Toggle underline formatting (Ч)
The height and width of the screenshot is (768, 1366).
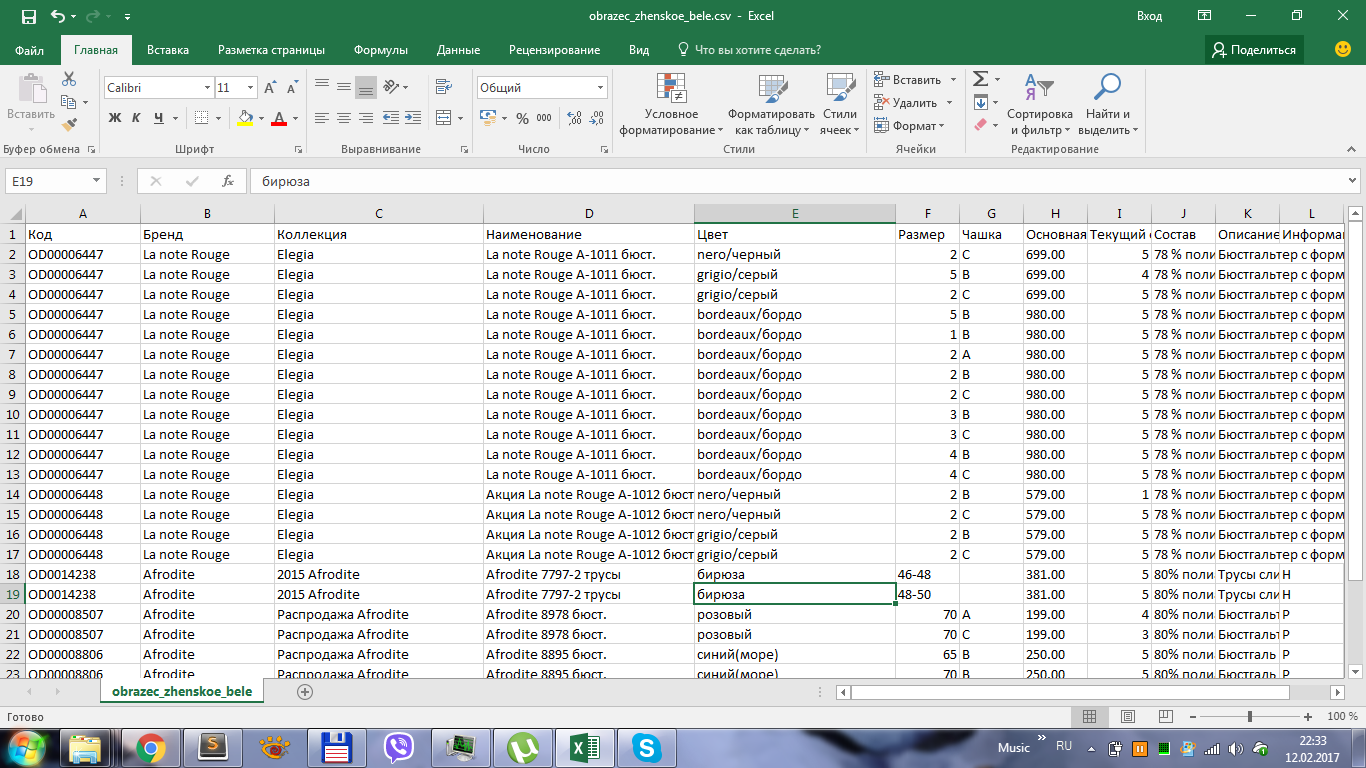click(x=159, y=118)
